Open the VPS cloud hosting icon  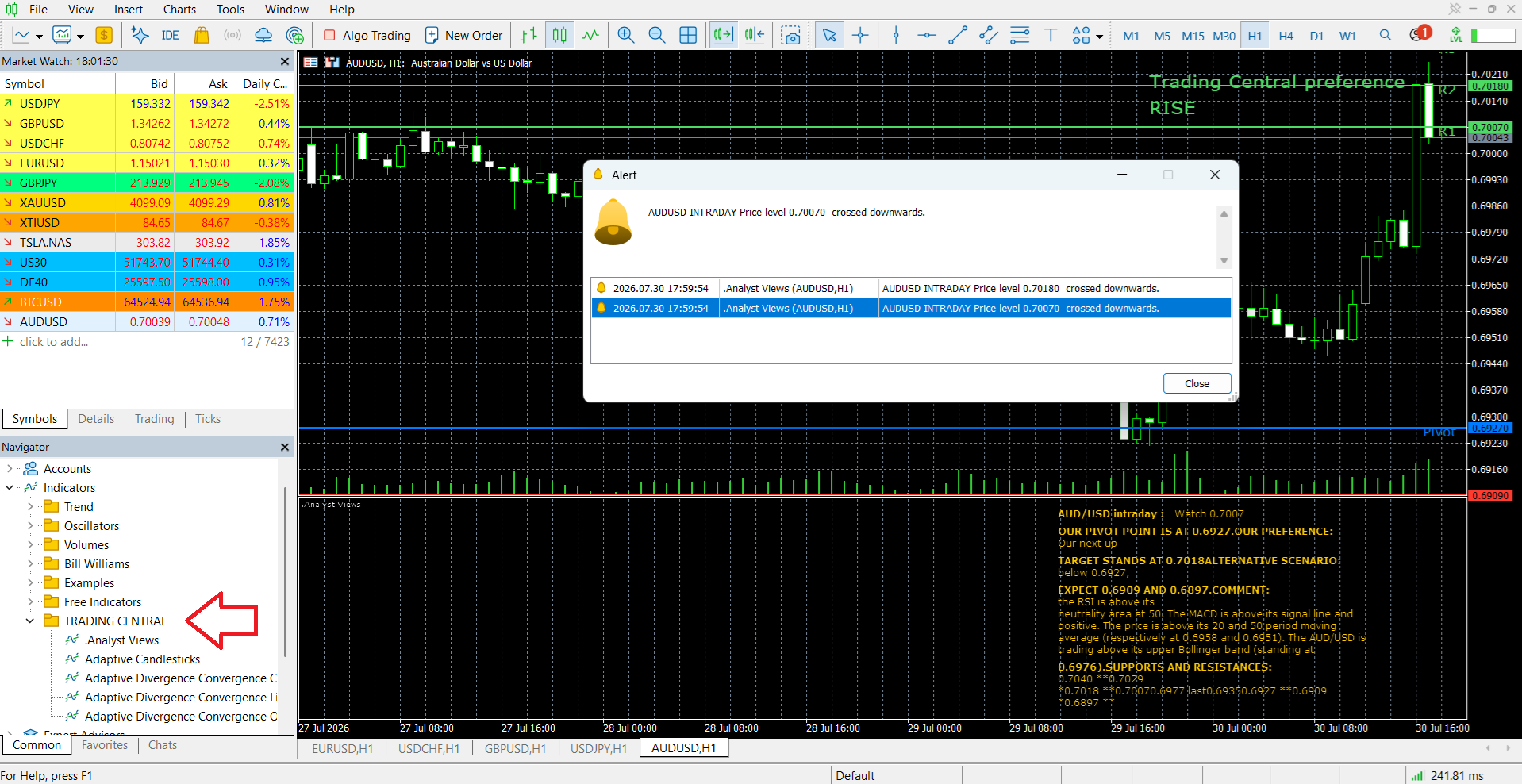tap(263, 35)
